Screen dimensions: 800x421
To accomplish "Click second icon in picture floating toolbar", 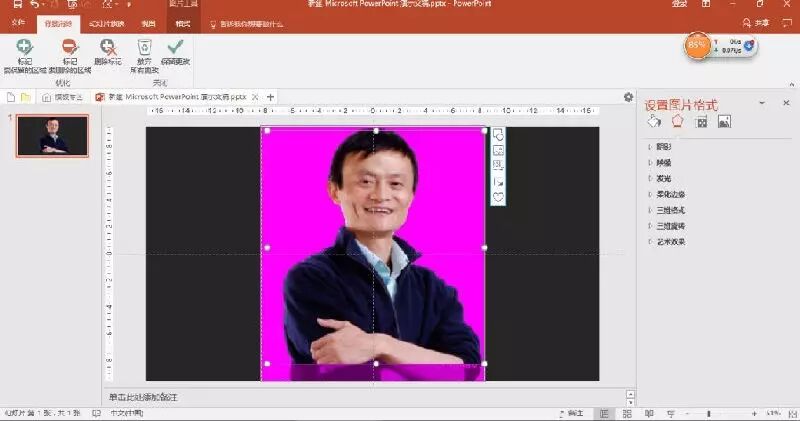I will coord(498,151).
